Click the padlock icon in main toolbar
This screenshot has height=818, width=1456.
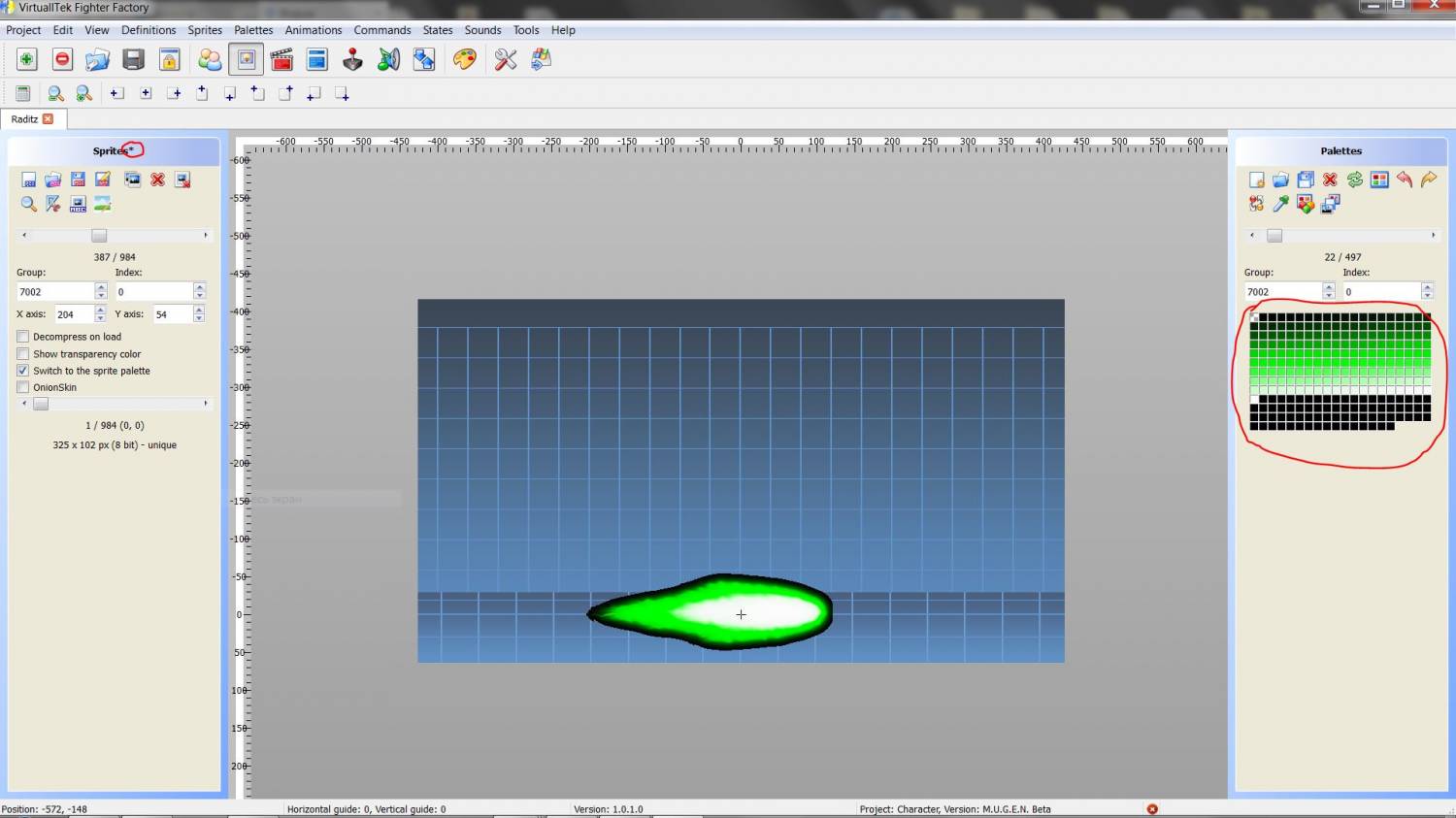(169, 60)
